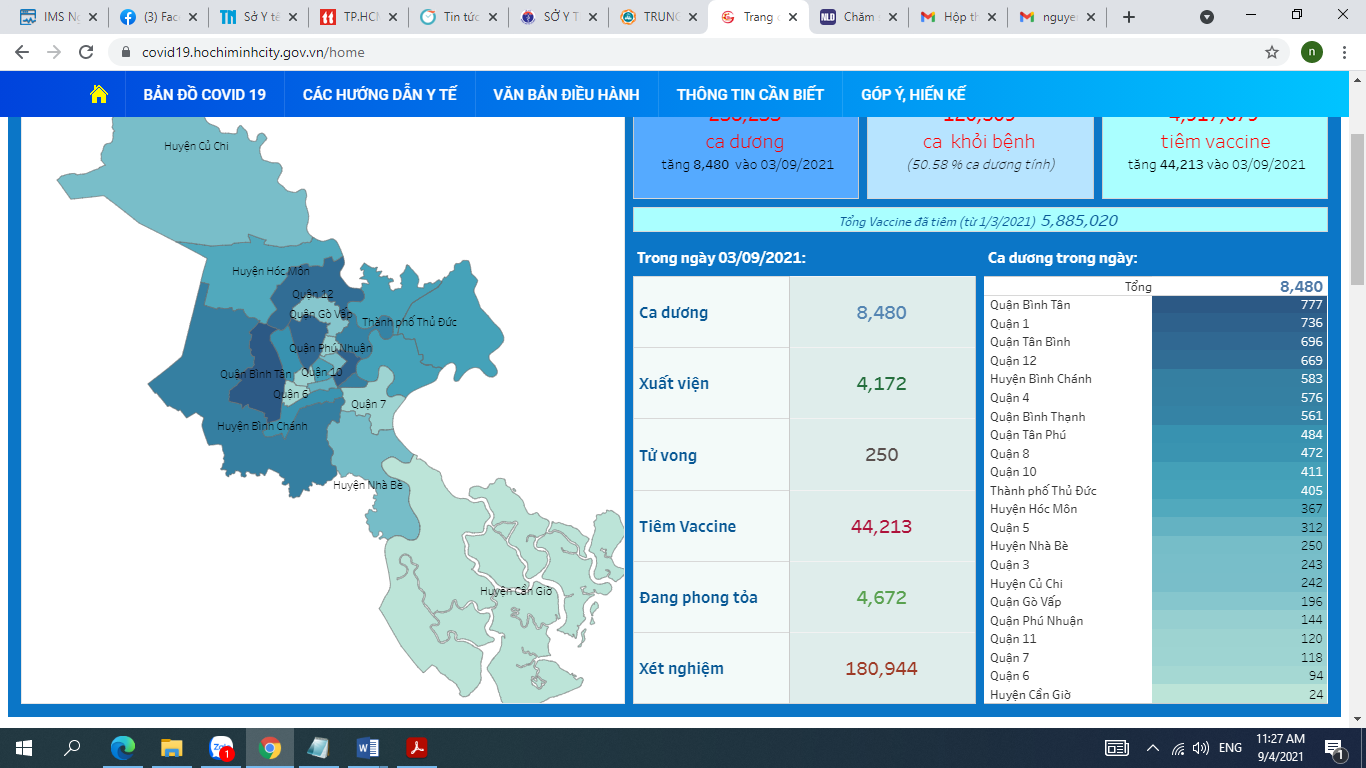
Task: Open the volume control in system tray
Action: (1201, 748)
